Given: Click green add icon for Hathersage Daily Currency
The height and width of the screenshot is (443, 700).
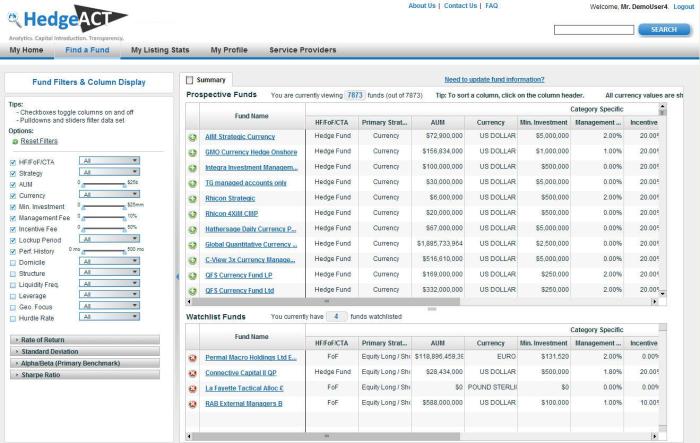Looking at the screenshot, I should (192, 230).
